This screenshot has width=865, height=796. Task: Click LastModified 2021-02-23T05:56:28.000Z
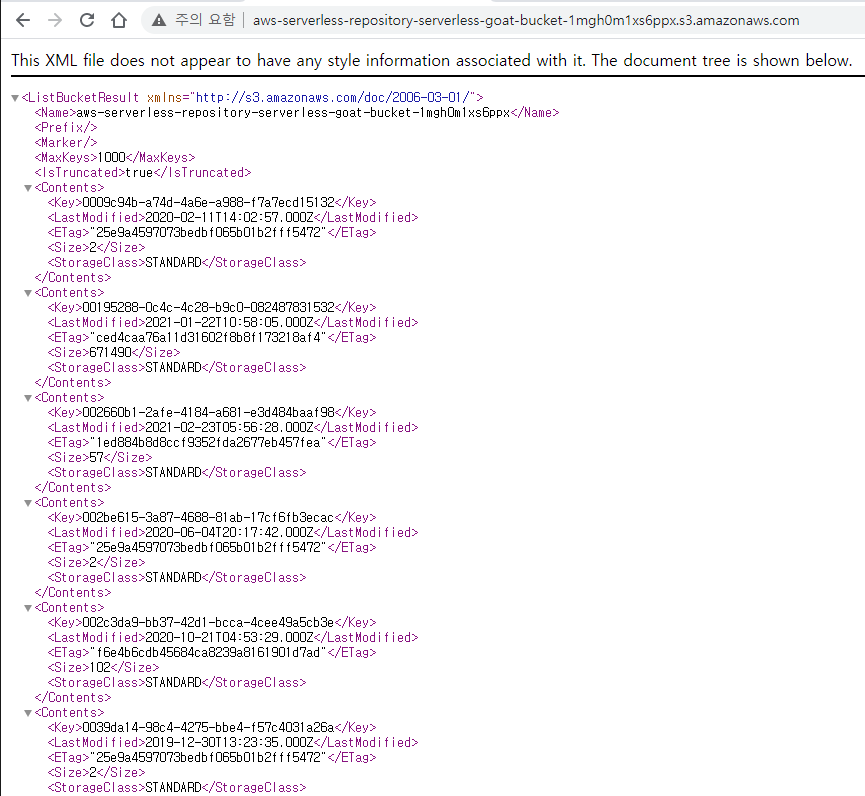click(x=229, y=428)
